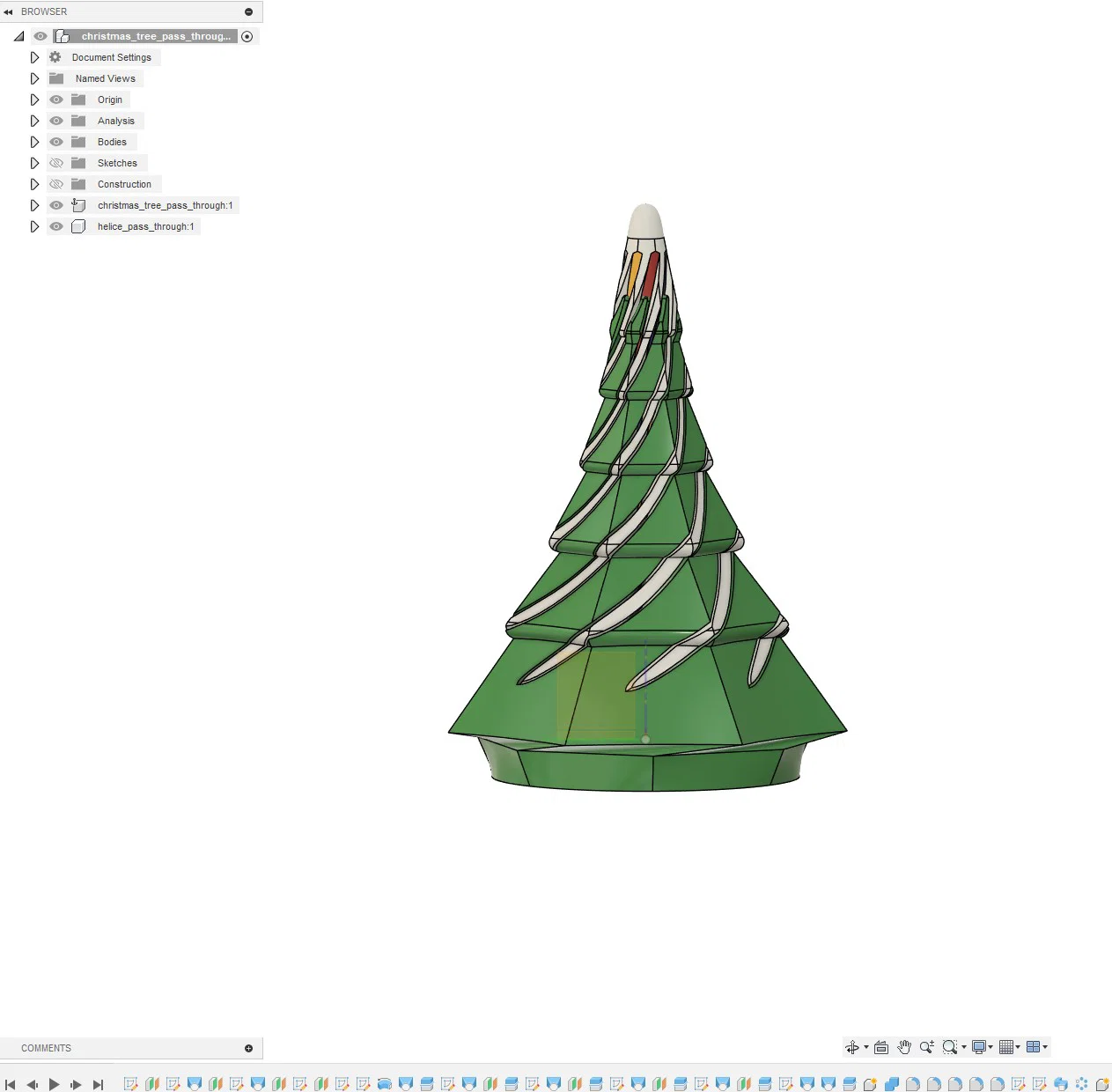Select the first sketch feature in the timeline
This screenshot has width=1112, height=1092.
(x=131, y=1084)
